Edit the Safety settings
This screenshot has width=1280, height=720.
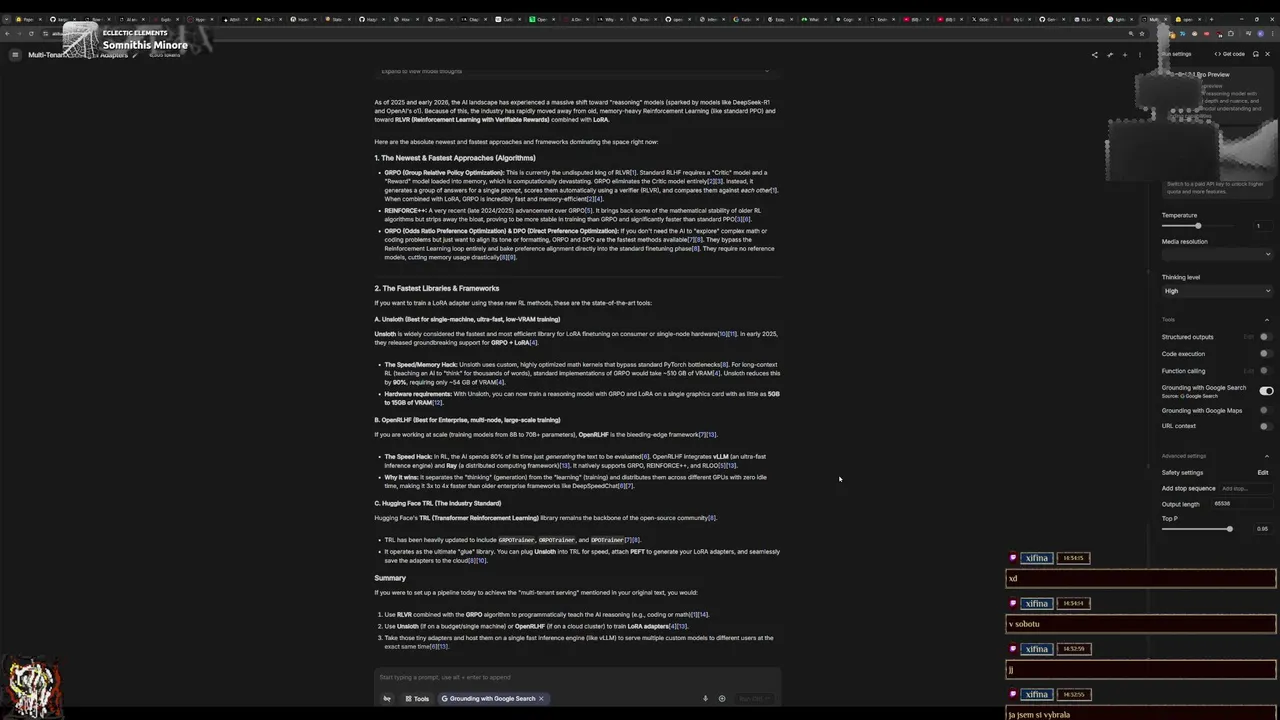1263,473
